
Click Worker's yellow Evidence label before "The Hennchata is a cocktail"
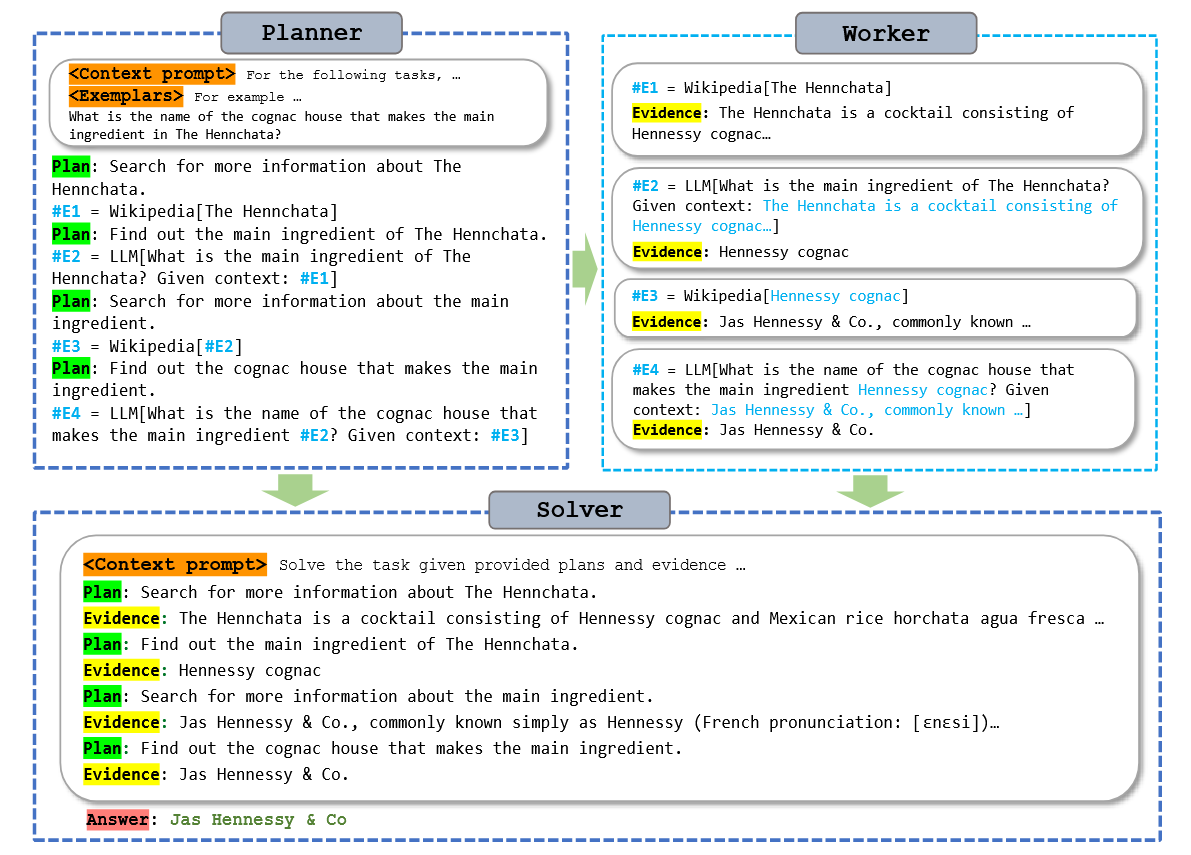(x=667, y=113)
